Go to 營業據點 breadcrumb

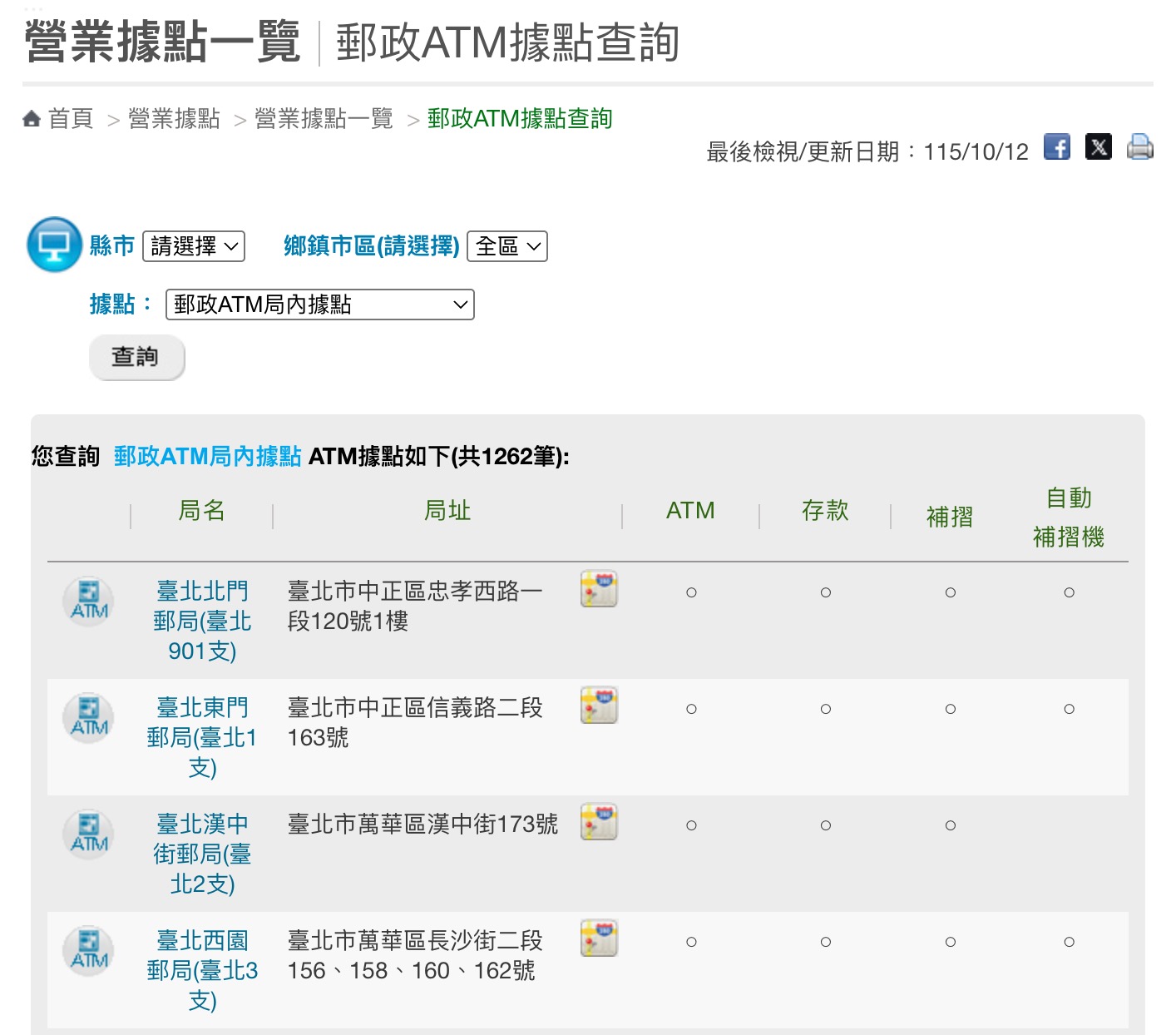coord(174,119)
